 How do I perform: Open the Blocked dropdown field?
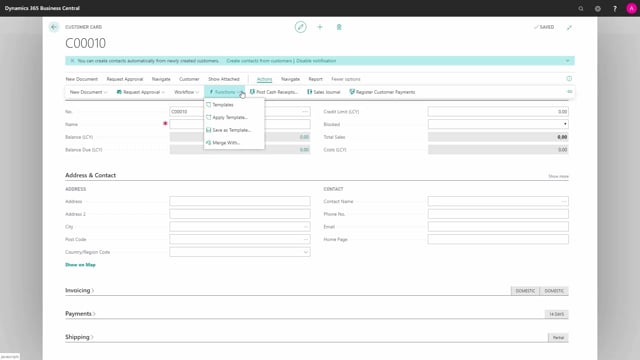(x=498, y=124)
